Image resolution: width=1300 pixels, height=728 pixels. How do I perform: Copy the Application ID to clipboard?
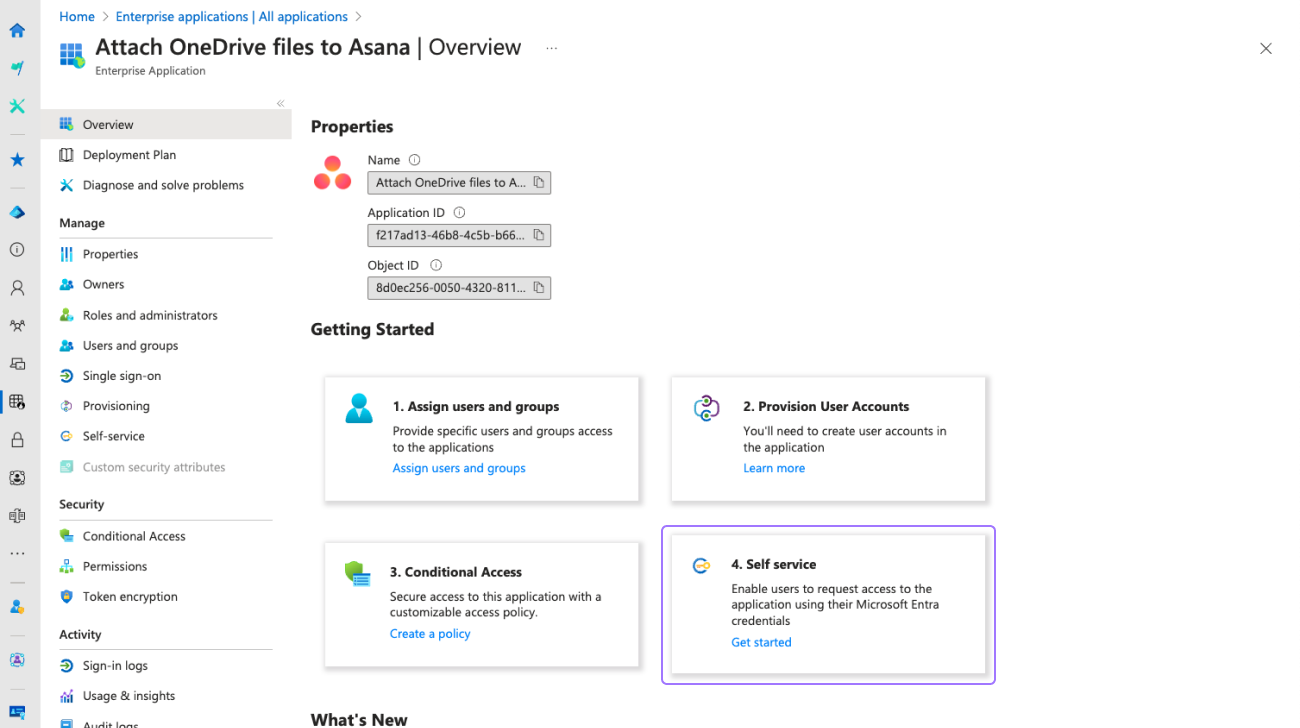pyautogui.click(x=539, y=235)
